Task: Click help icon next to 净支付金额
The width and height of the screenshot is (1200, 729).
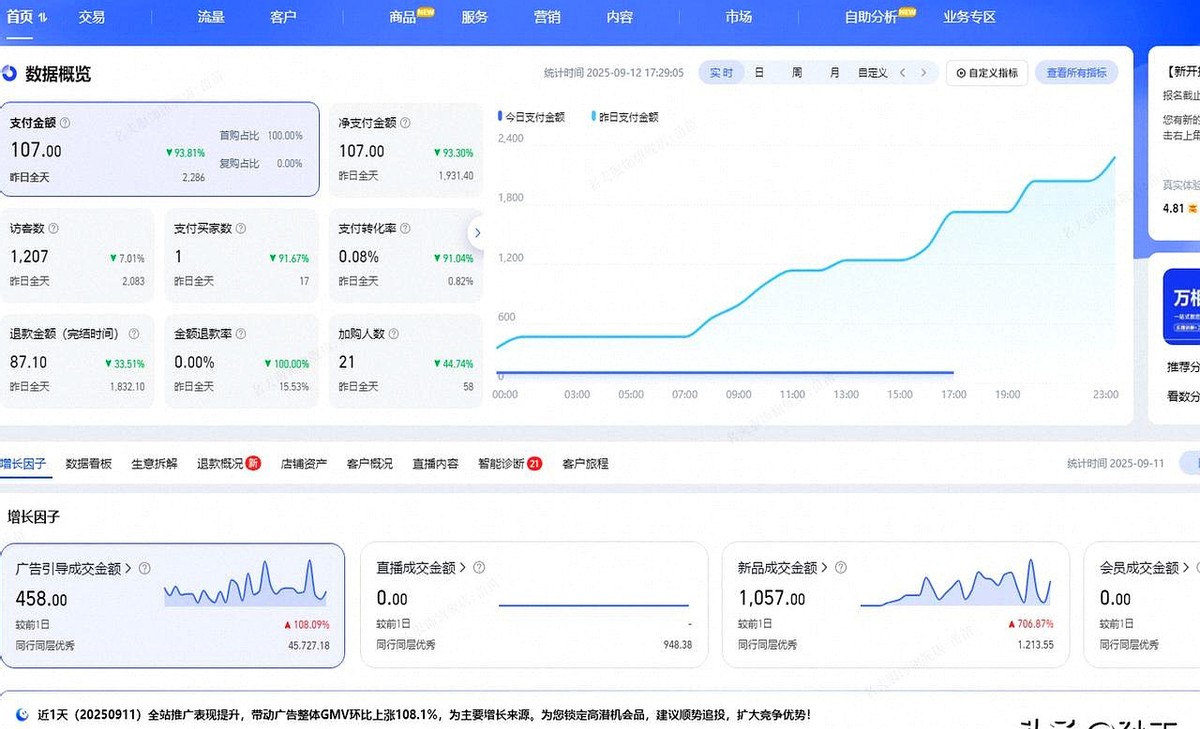Action: [405, 123]
